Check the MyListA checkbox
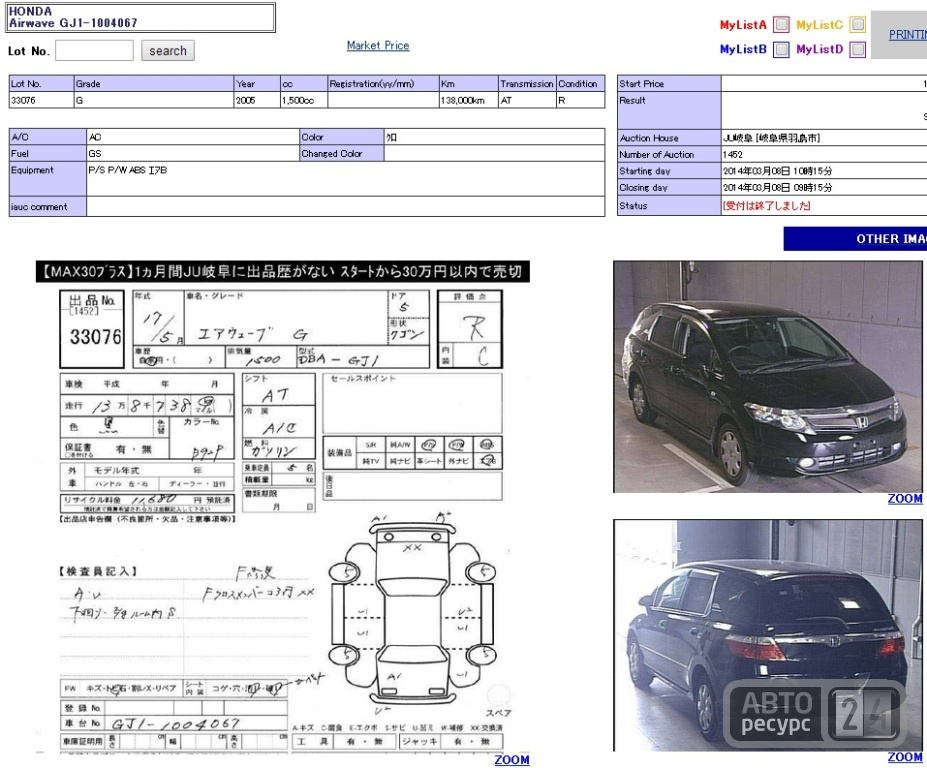The height and width of the screenshot is (768, 927). 782,24
